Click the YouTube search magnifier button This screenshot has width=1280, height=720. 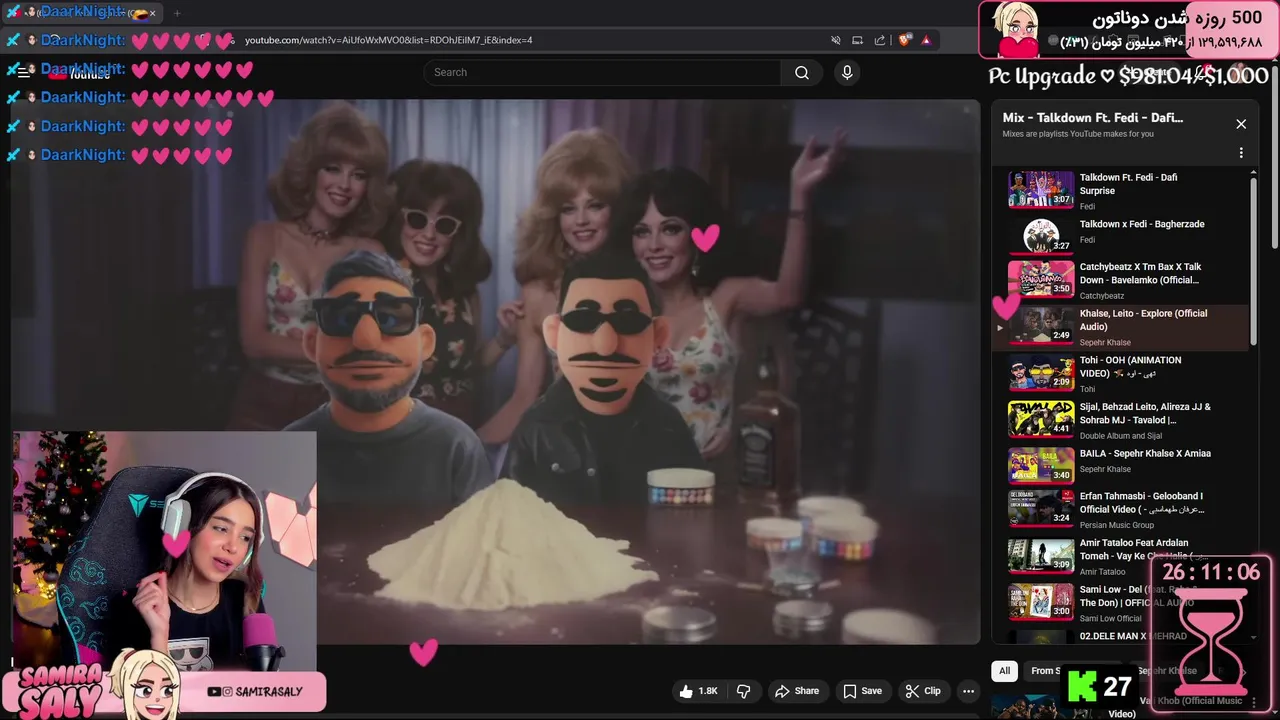[x=802, y=72]
